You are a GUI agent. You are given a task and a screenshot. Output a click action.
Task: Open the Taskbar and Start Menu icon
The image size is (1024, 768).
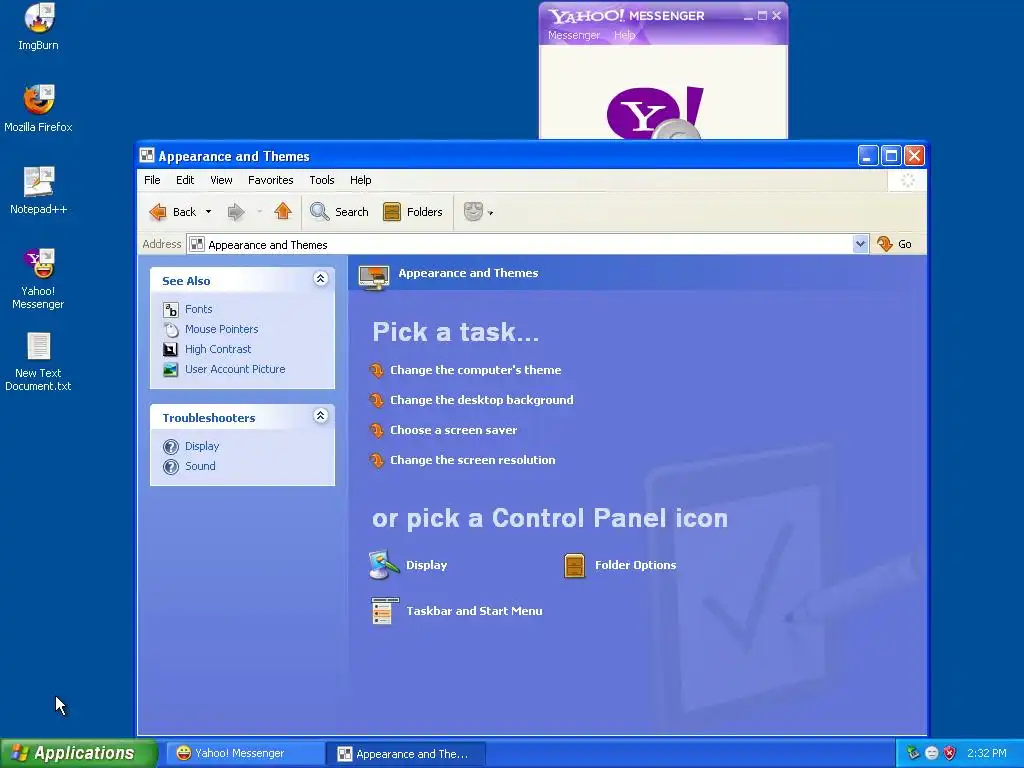pyautogui.click(x=383, y=611)
